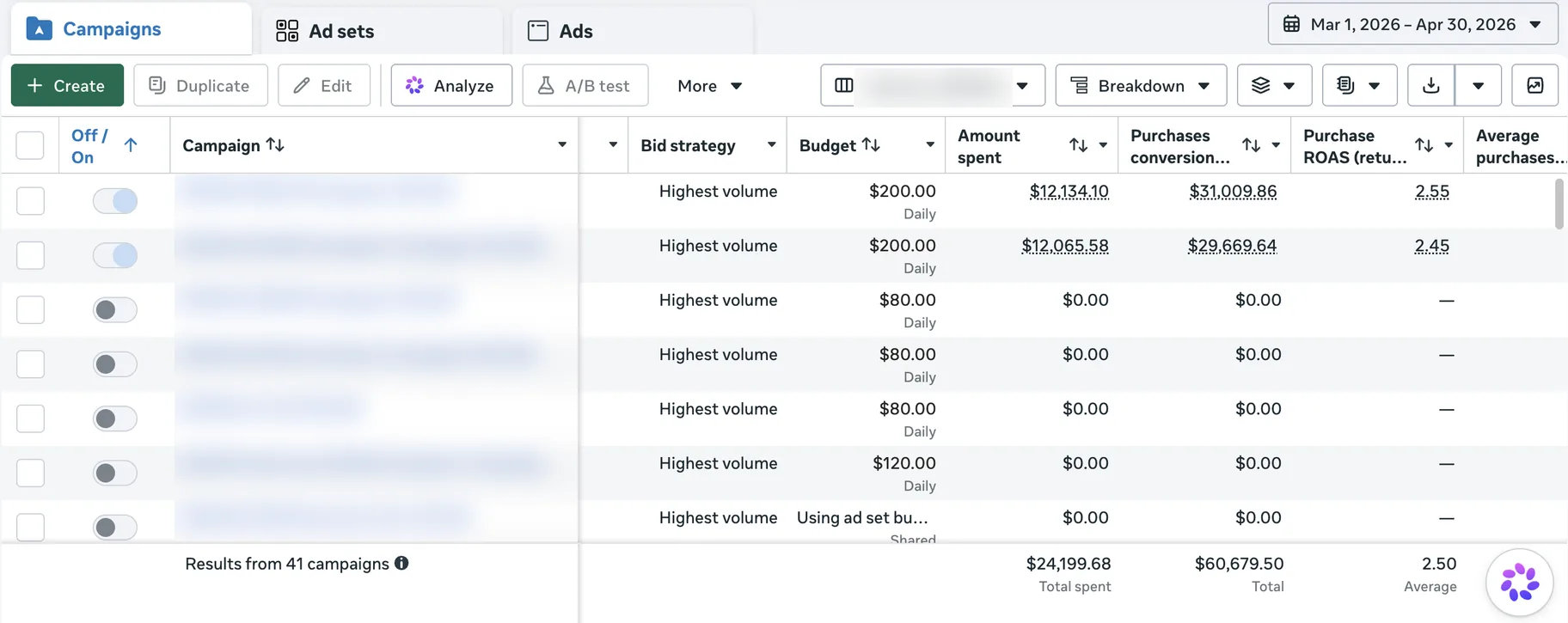
Task: Select checkbox for $120.00 budget campaign
Action: click(x=30, y=473)
